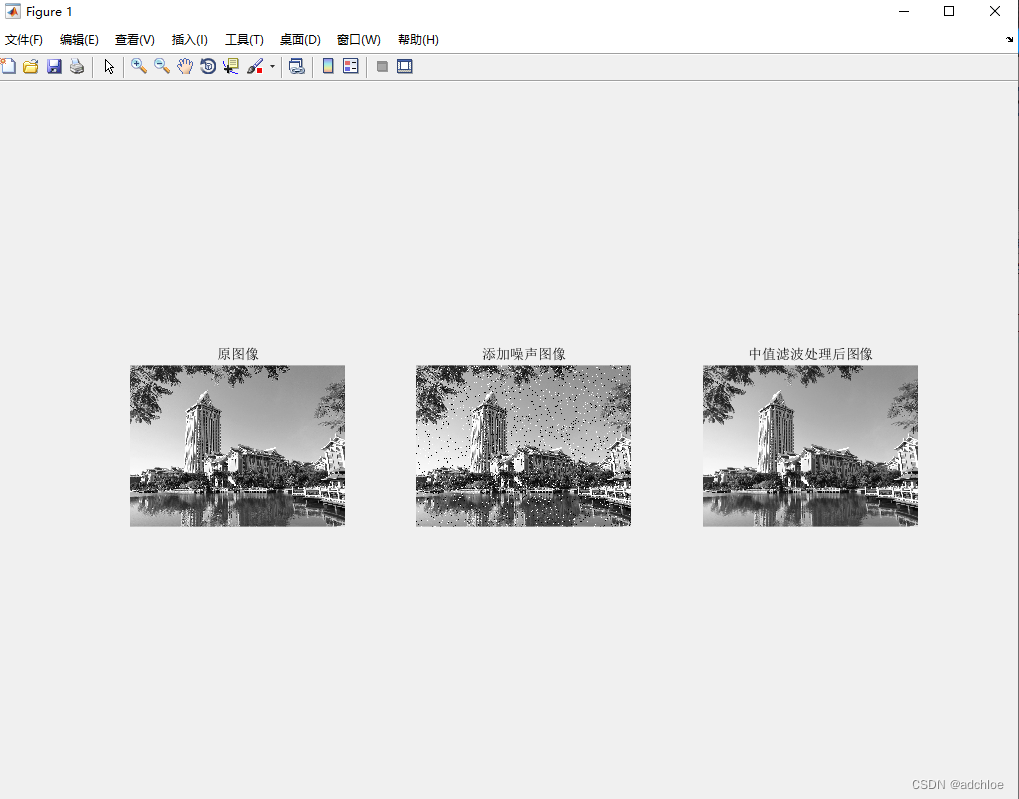The height and width of the screenshot is (799, 1019).
Task: Click the MATLAB logo in title bar
Action: [x=12, y=12]
